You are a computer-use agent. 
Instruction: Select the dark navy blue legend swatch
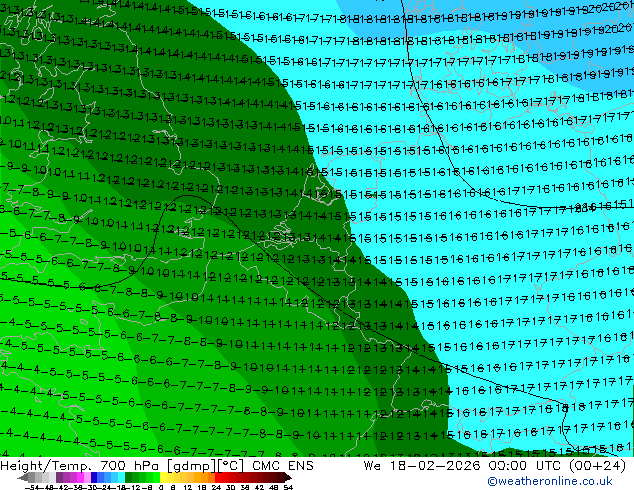click(94, 478)
